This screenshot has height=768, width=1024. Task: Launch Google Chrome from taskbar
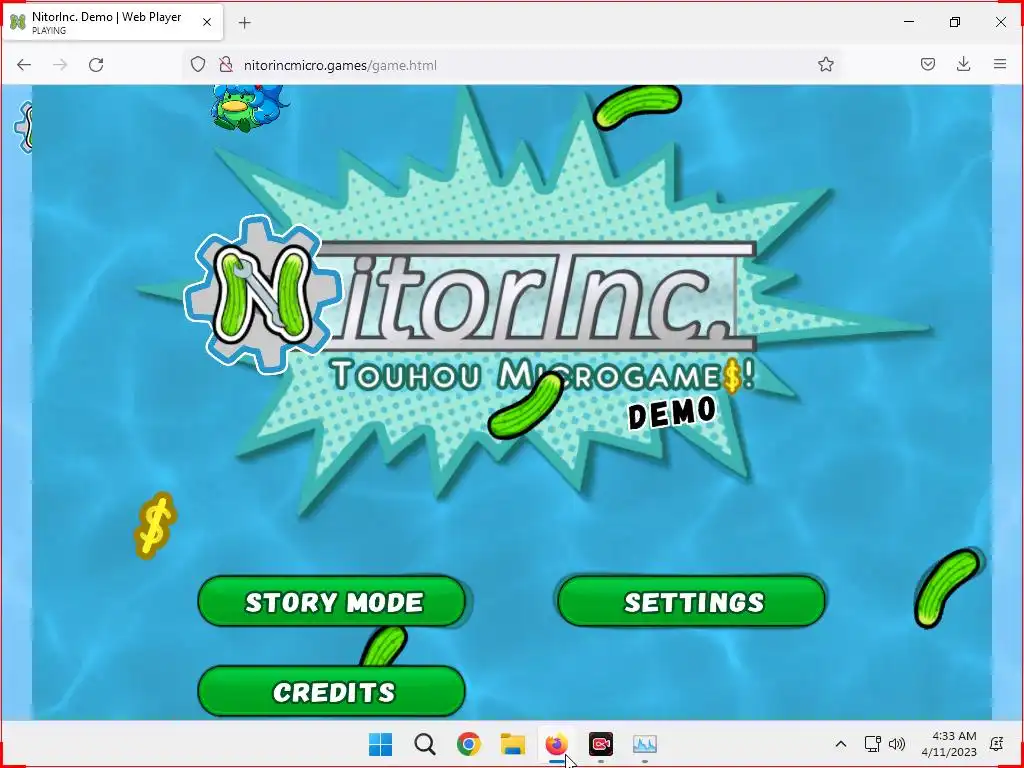(x=468, y=744)
